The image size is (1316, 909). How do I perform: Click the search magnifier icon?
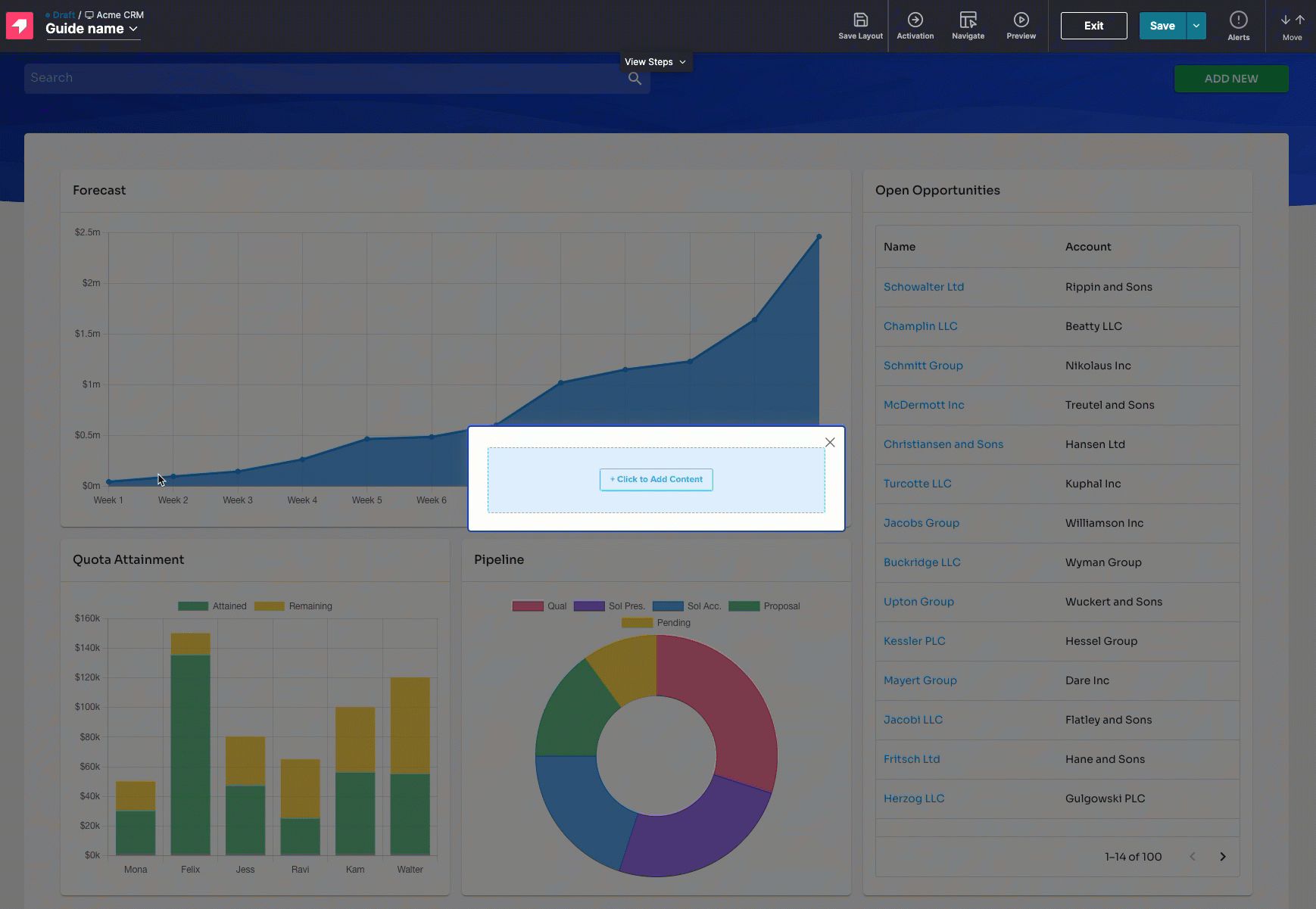pyautogui.click(x=635, y=79)
